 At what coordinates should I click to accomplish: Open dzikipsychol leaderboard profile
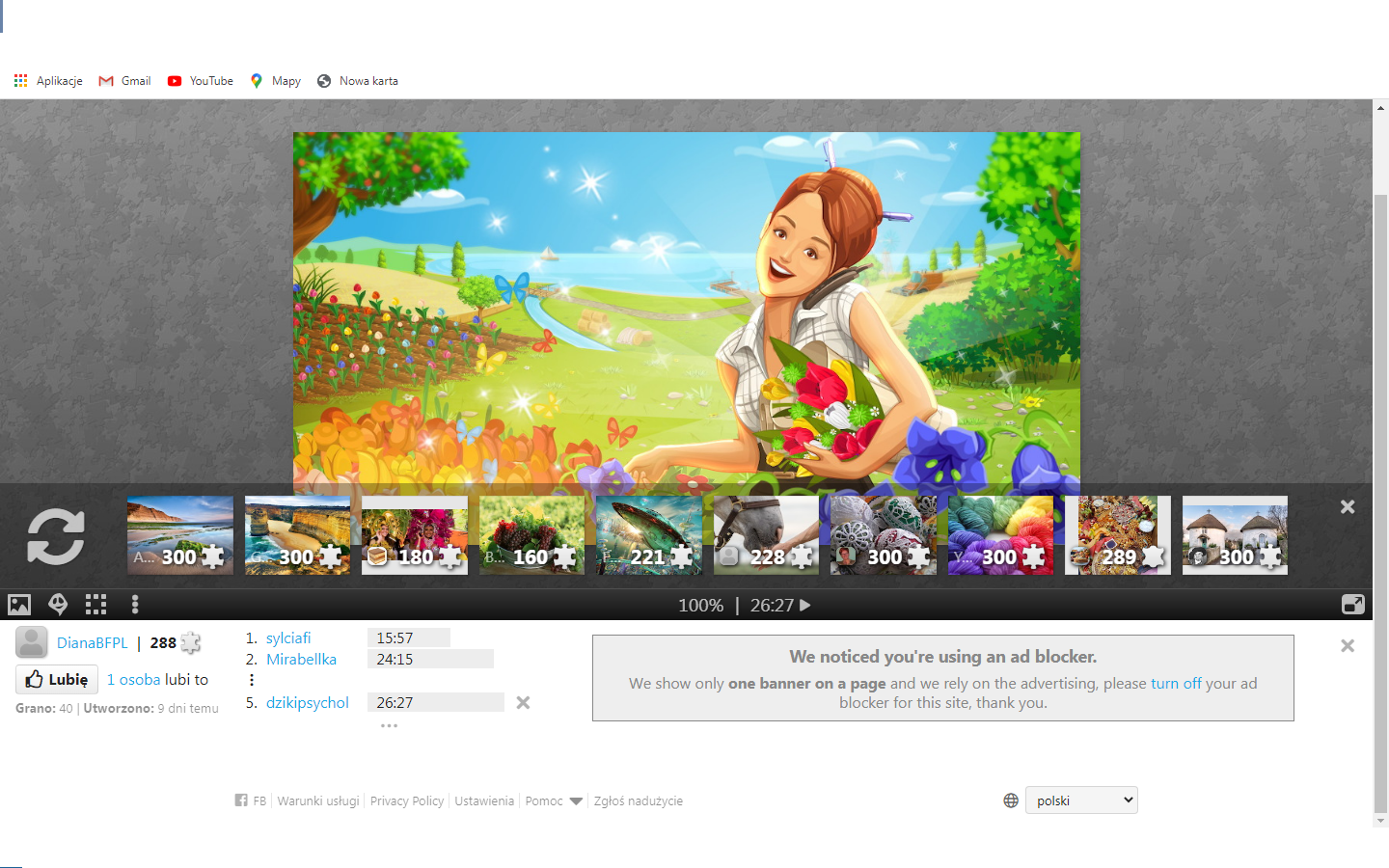tap(308, 703)
